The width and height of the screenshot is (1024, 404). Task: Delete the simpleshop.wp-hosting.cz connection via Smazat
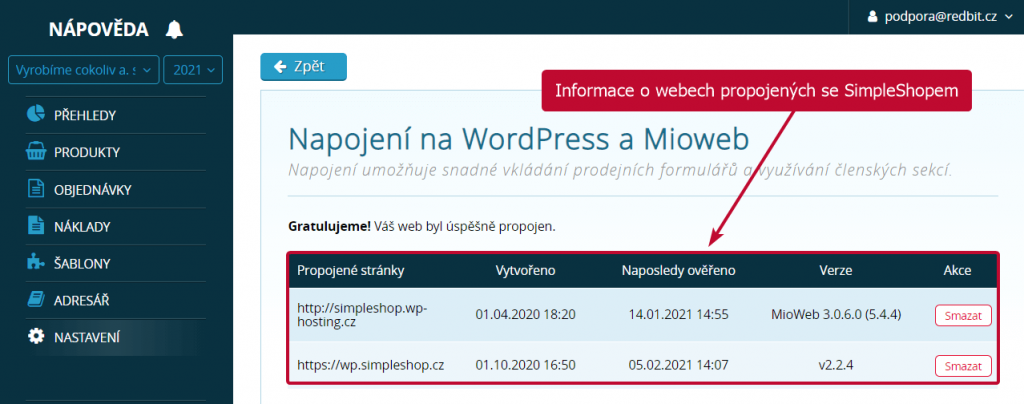963,315
